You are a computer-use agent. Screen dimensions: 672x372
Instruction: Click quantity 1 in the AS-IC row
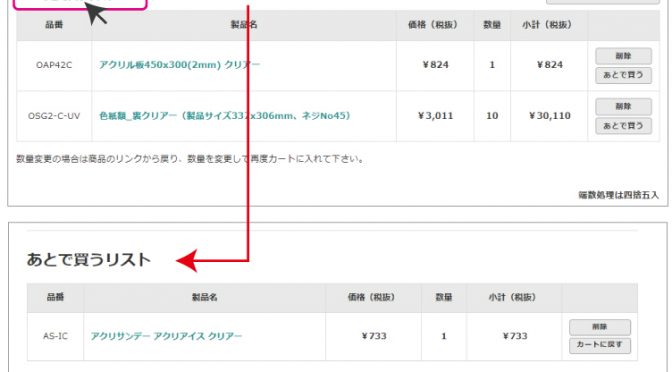444,336
